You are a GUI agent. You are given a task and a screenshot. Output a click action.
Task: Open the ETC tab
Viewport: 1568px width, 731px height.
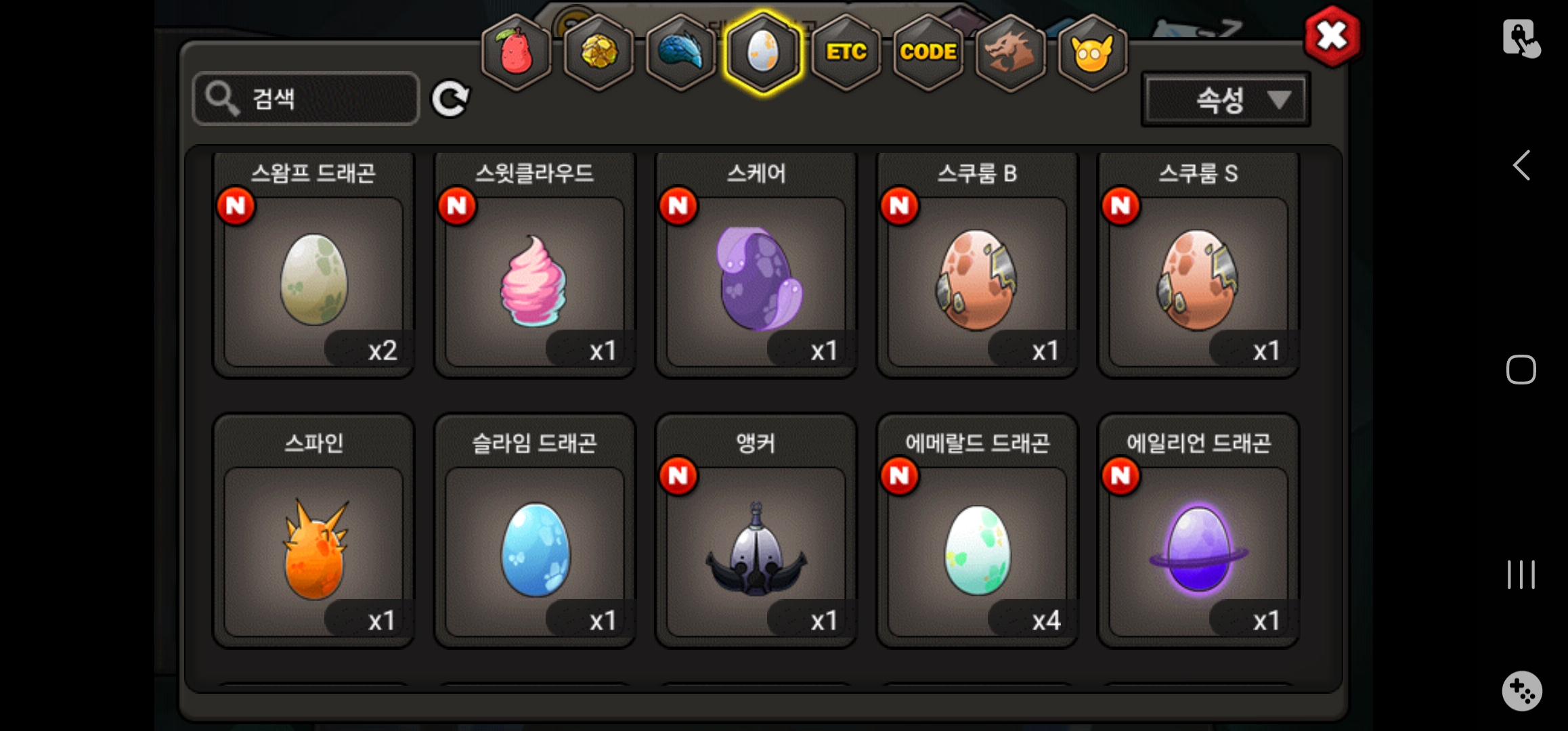point(846,52)
